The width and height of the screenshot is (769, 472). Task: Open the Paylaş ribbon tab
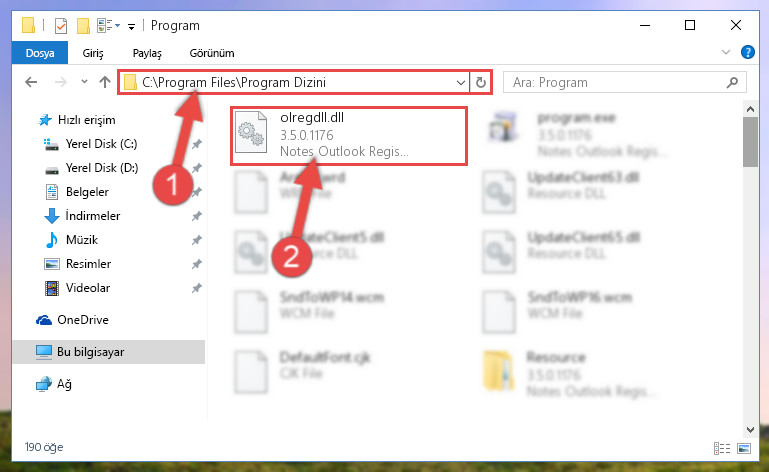tap(147, 53)
